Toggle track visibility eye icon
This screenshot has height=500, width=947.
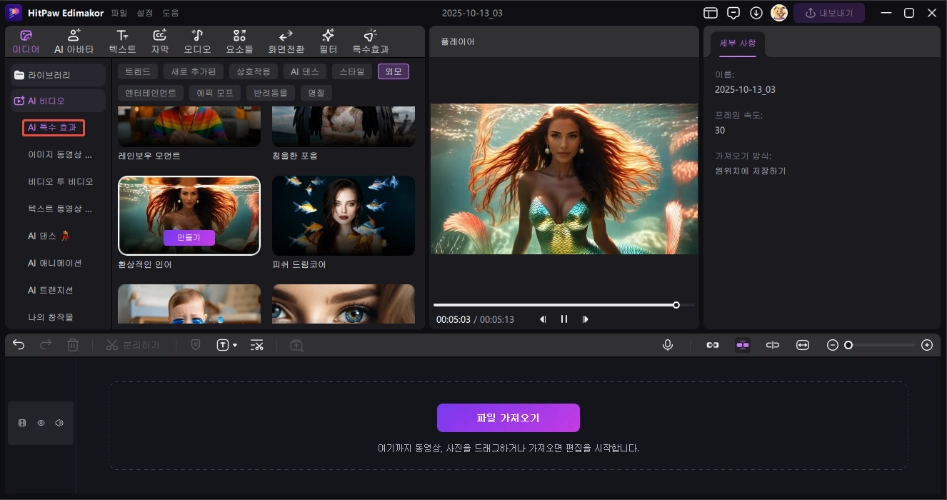click(x=41, y=423)
